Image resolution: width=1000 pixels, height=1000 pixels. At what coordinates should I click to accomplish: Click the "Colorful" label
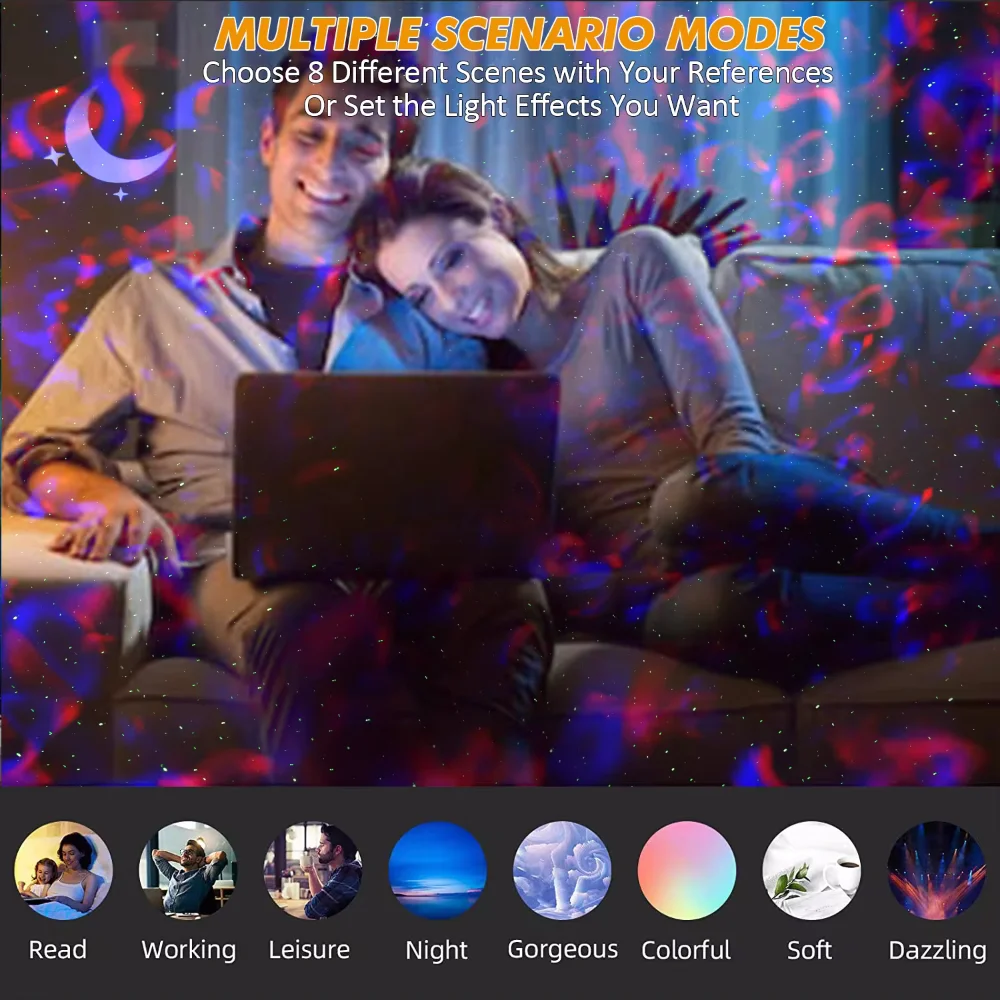pos(686,950)
